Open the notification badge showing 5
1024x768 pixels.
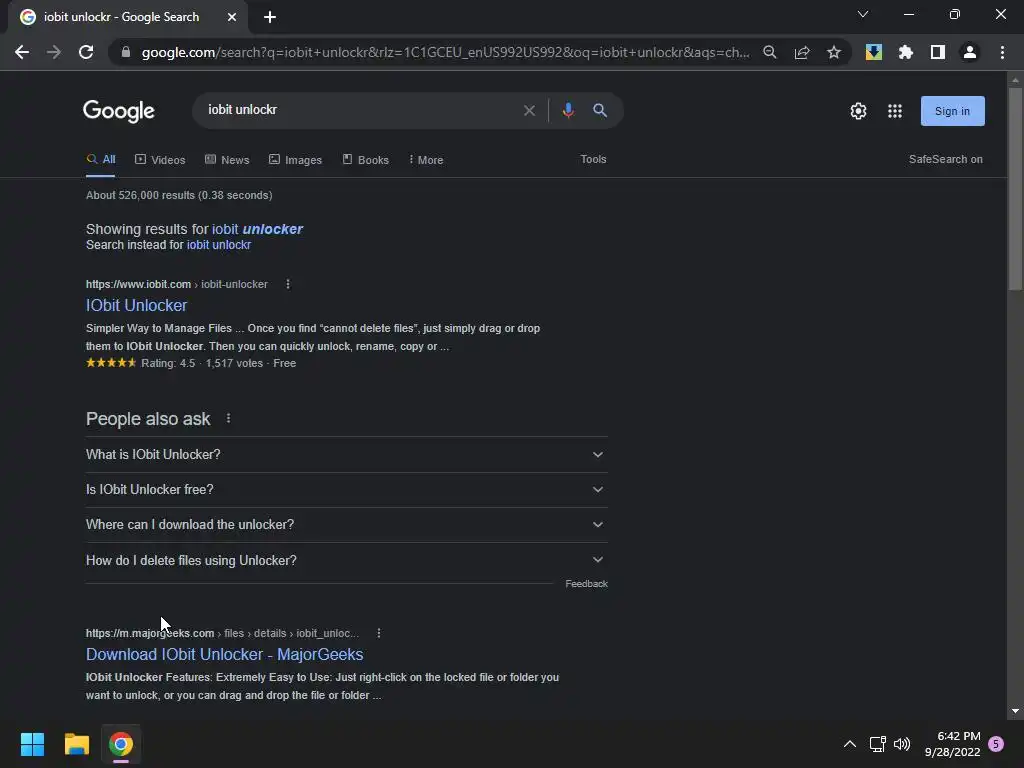(x=996, y=744)
